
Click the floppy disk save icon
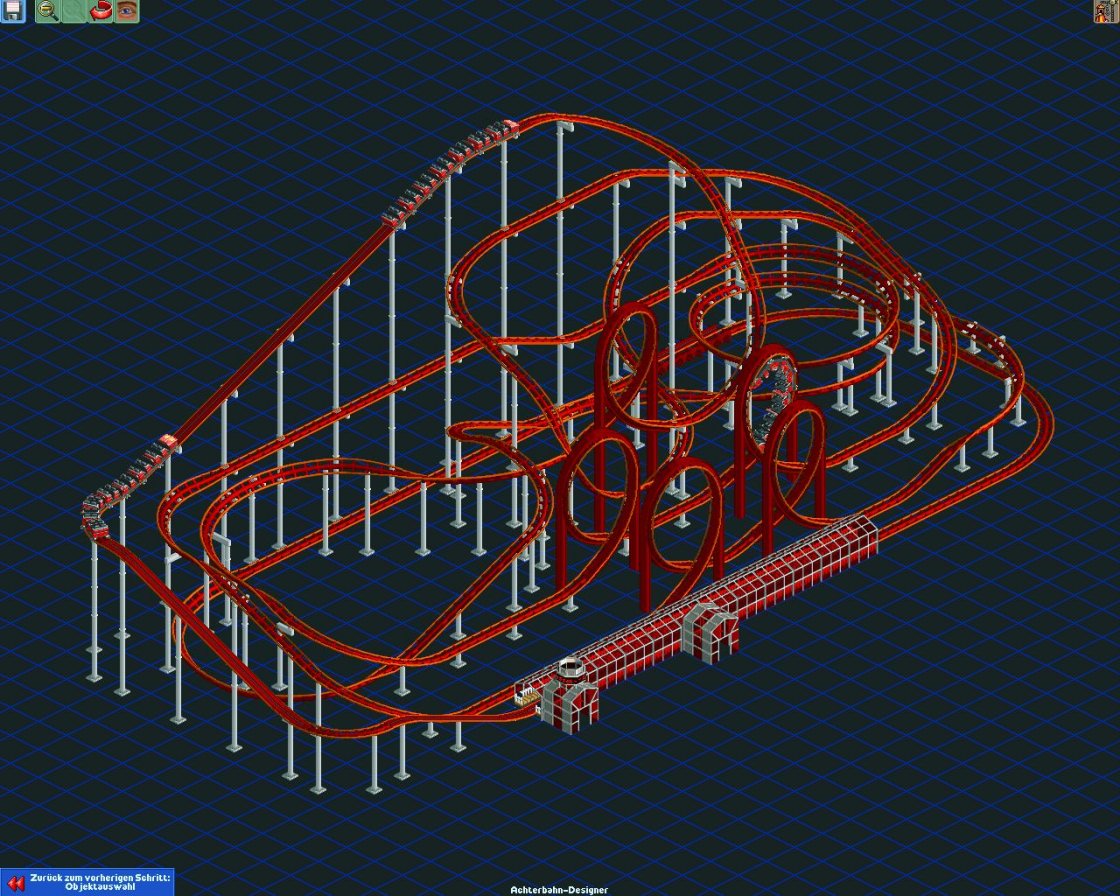(12, 10)
